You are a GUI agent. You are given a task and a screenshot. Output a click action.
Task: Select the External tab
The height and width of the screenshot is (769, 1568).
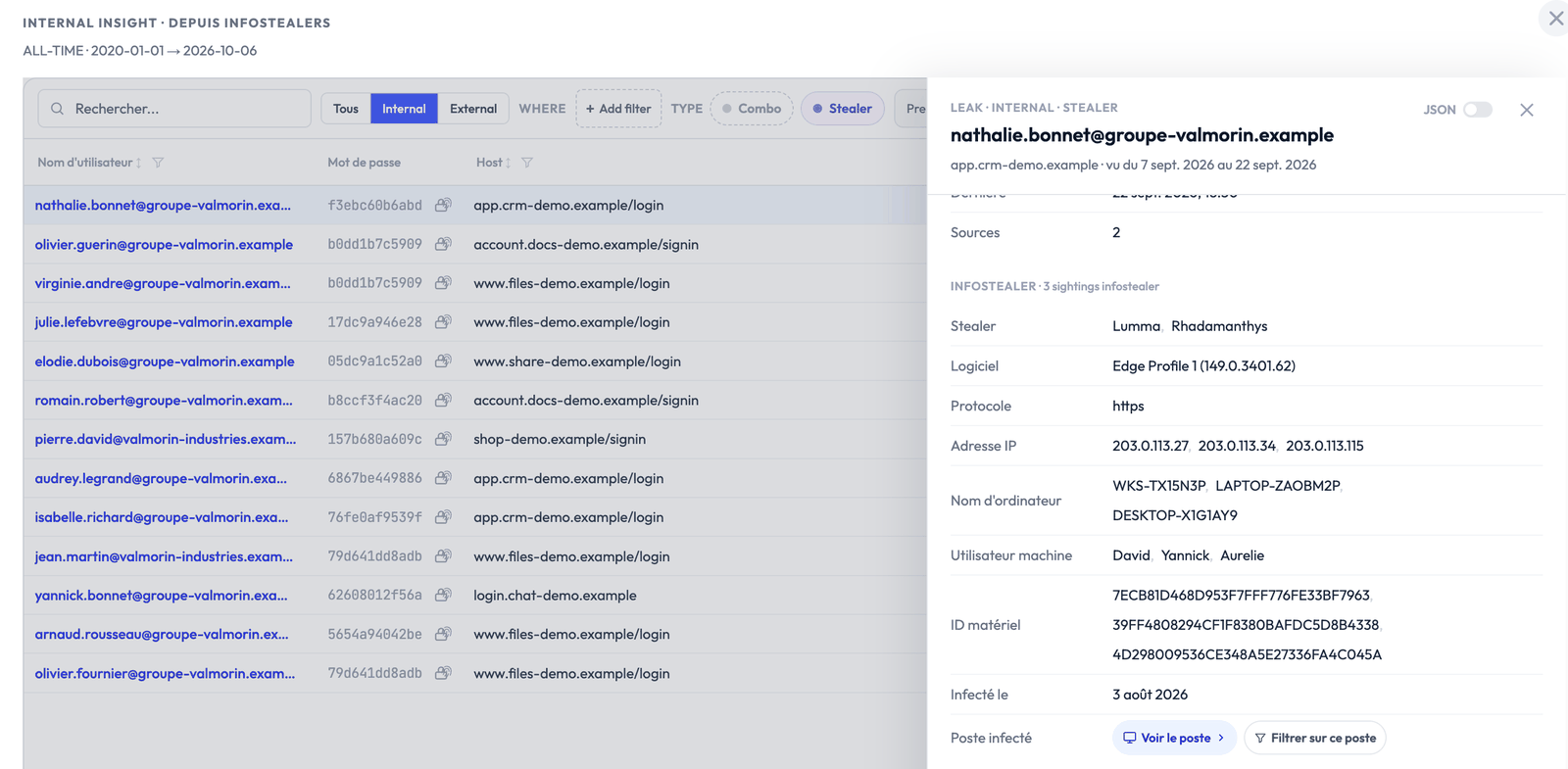coord(473,109)
